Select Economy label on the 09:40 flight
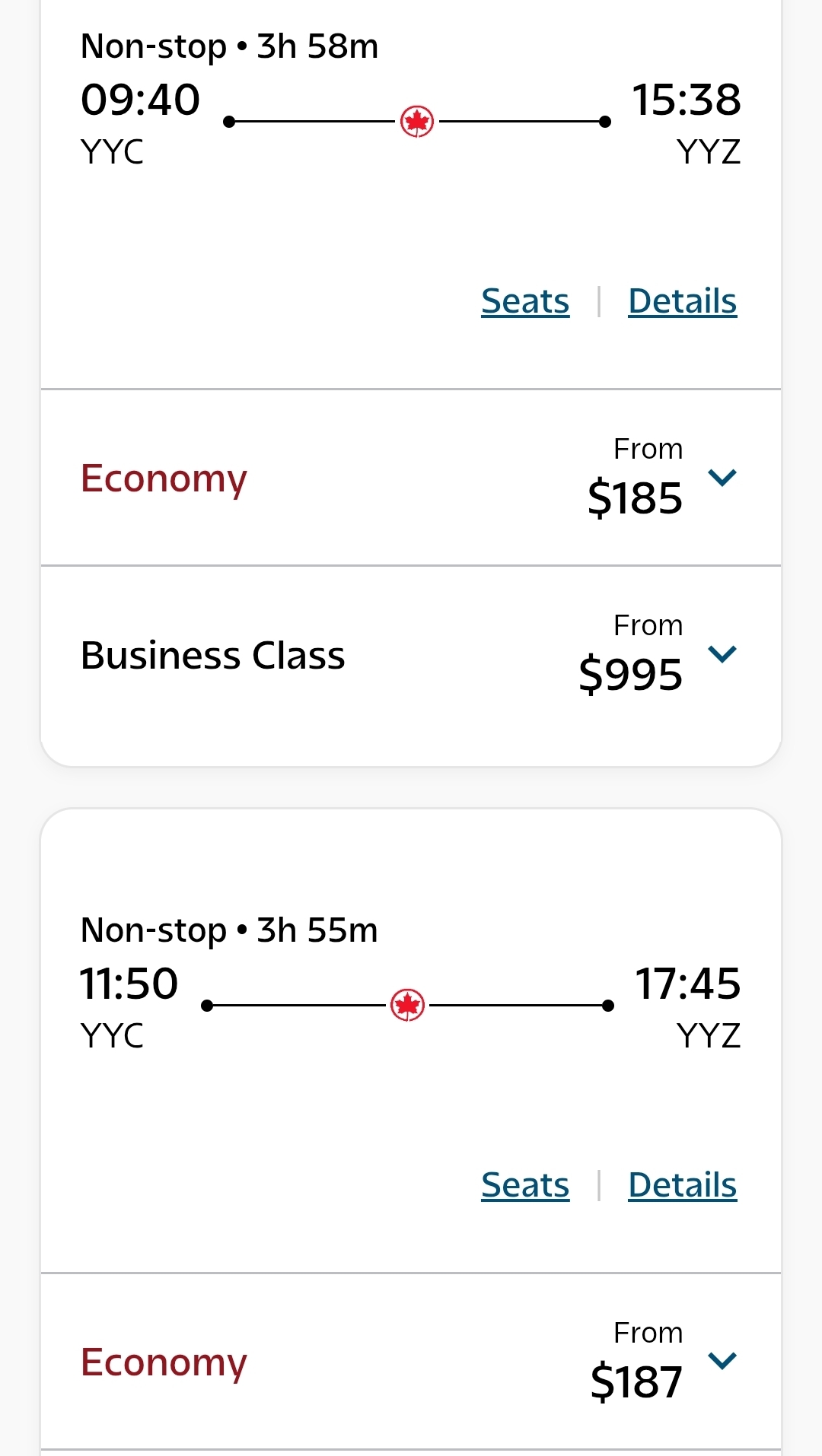 point(164,479)
